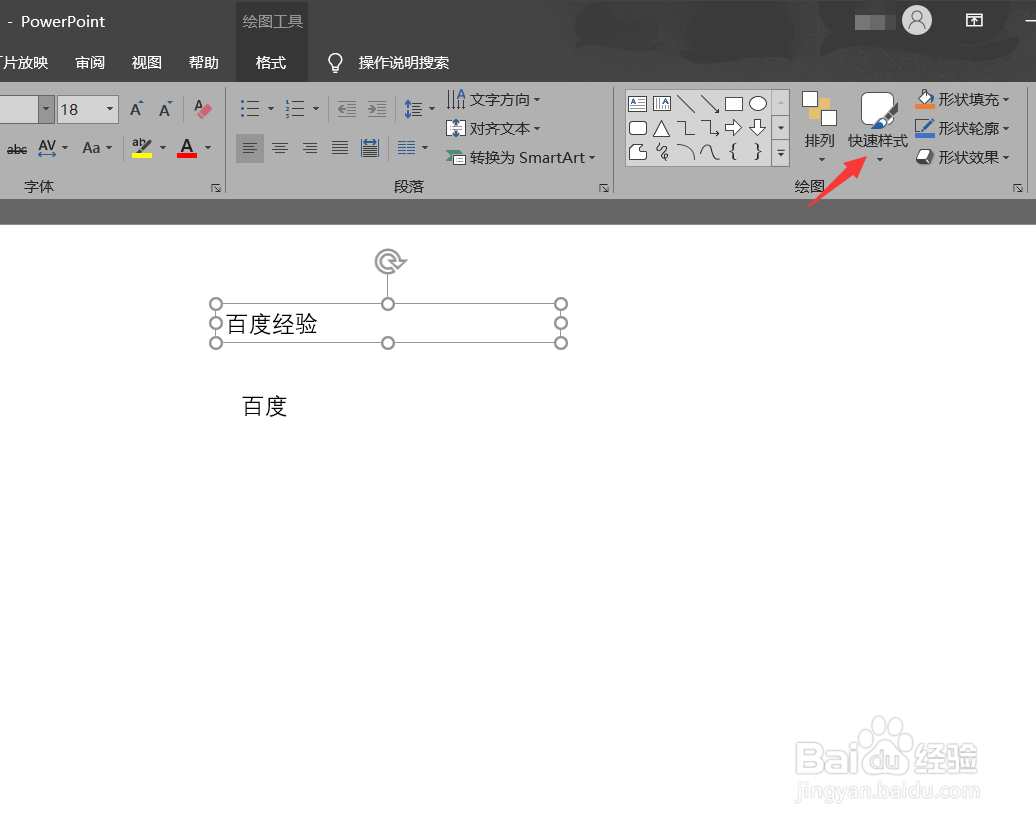Screen dimensions: 1036x827
Task: Switch to the 审阅 review tab
Action: point(90,63)
